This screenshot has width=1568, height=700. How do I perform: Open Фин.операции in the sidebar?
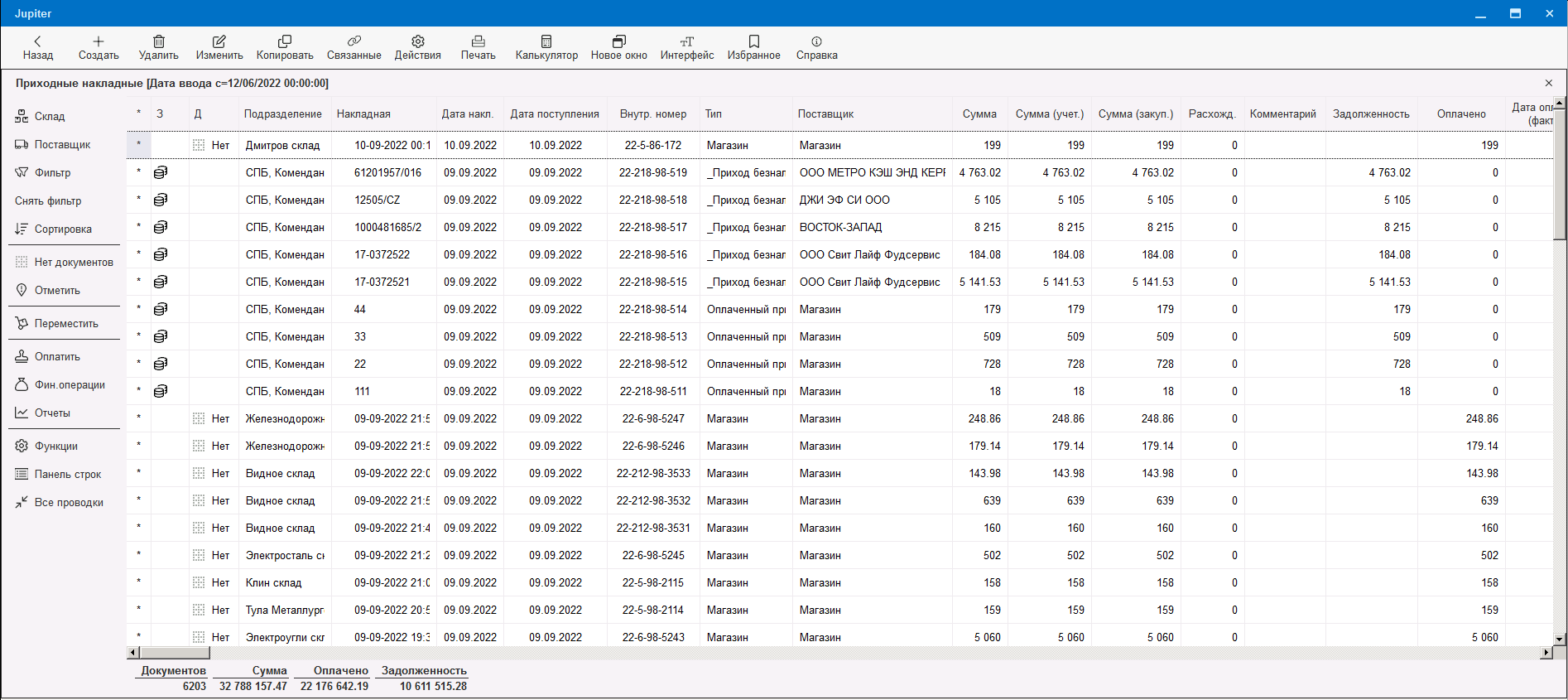click(60, 385)
